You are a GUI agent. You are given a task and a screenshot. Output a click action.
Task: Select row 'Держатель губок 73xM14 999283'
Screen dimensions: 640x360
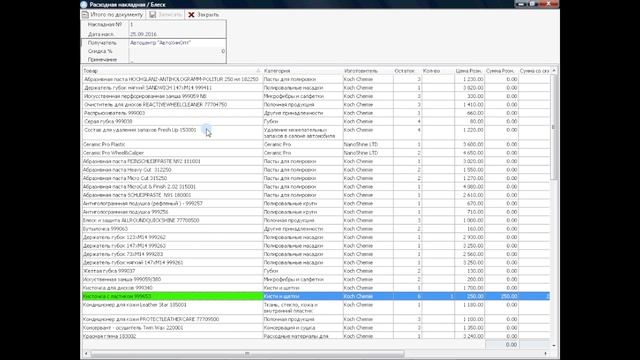[316, 254]
